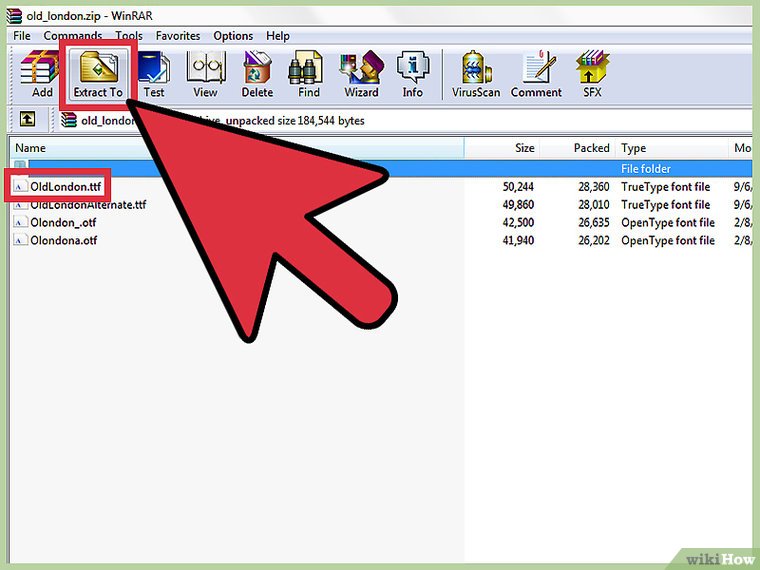
Task: Create SFX self-extracting archive
Action: pos(592,73)
